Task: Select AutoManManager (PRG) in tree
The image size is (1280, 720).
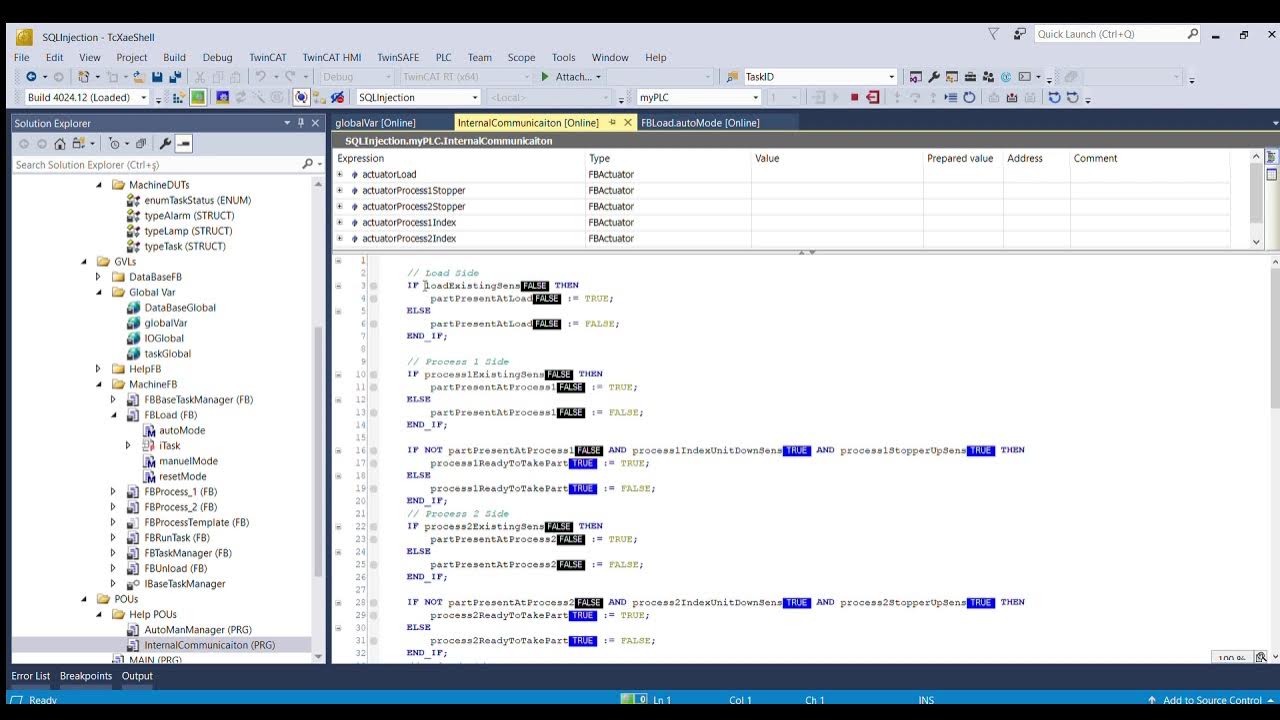Action: click(x=198, y=630)
